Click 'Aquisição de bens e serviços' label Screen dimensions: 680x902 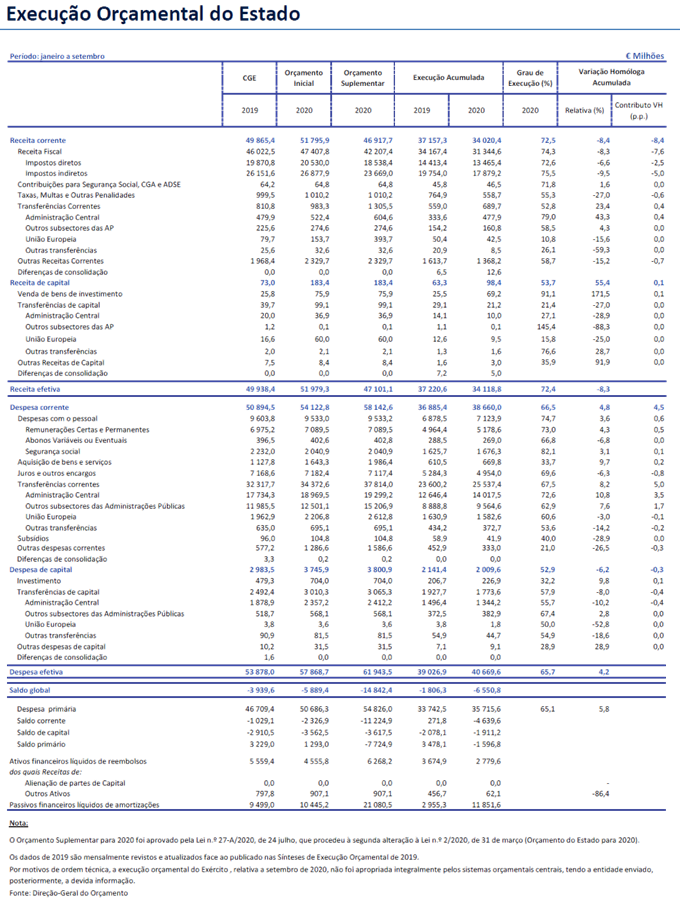pos(64,462)
